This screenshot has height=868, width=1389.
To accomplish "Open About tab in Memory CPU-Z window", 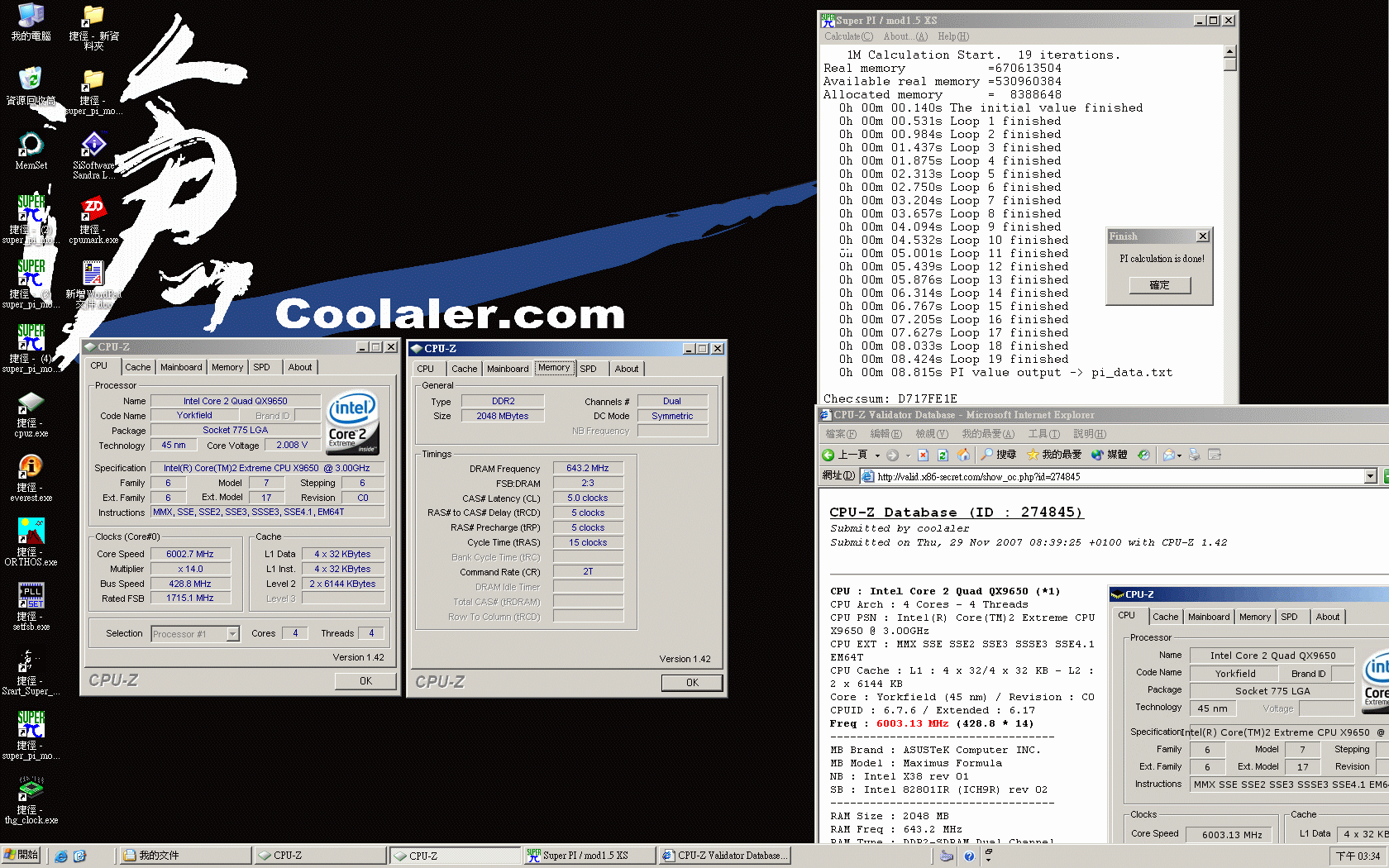I will (627, 369).
